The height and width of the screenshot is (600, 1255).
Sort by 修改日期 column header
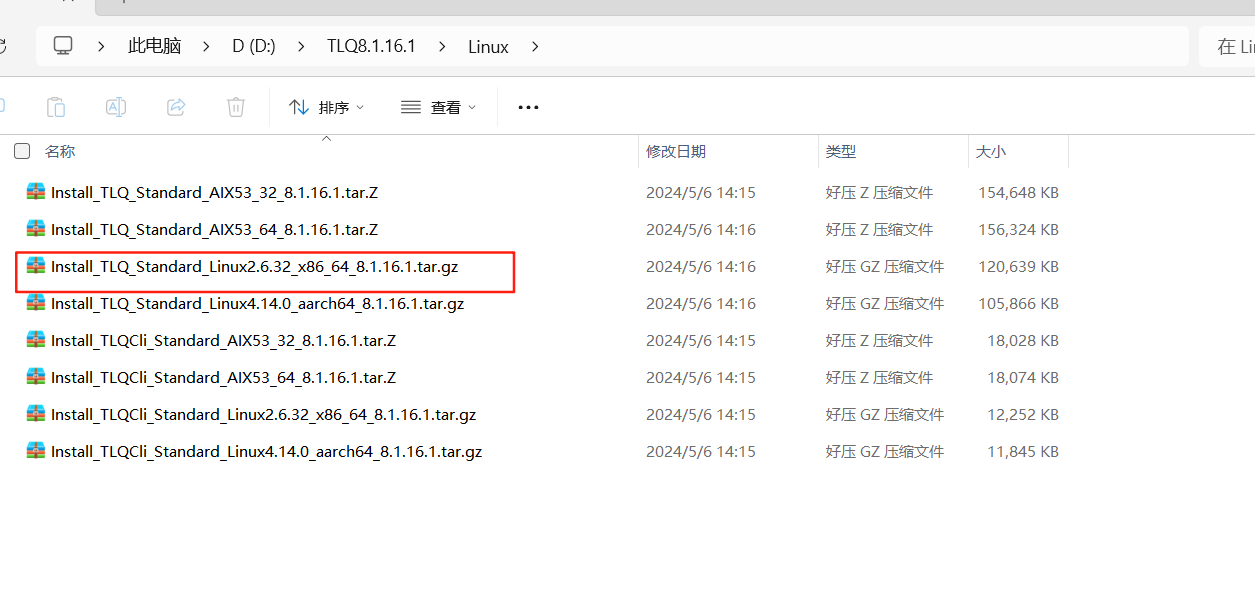click(x=676, y=151)
